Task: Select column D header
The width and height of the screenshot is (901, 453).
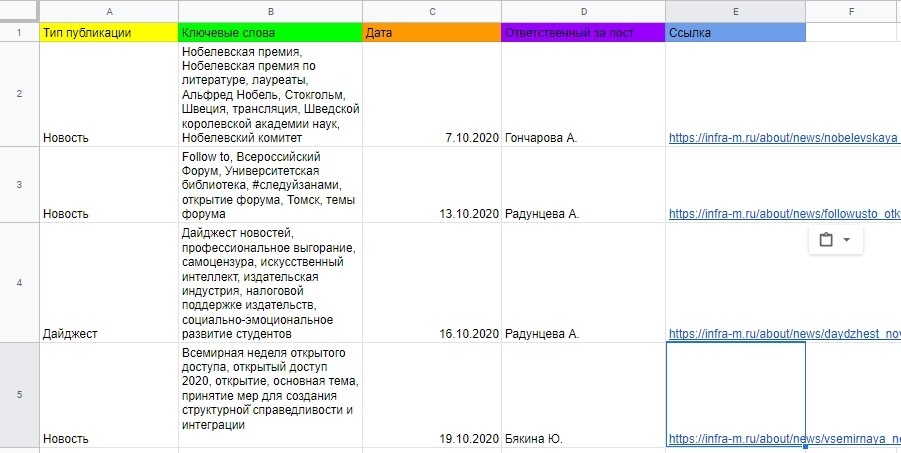Action: pos(584,11)
